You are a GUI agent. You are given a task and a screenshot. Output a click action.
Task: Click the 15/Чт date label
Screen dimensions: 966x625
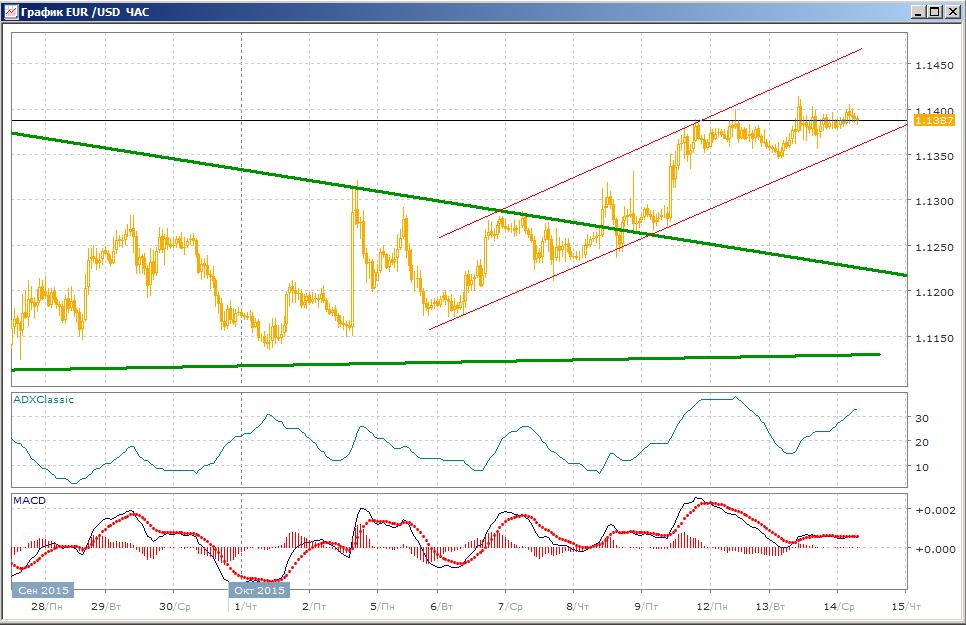coord(906,607)
